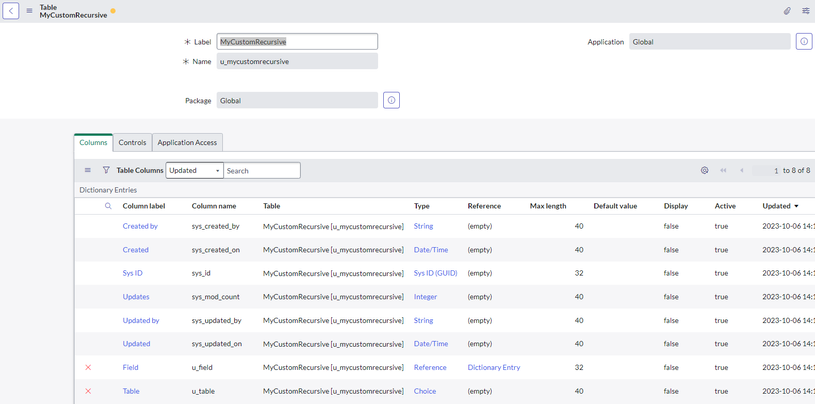Image resolution: width=815 pixels, height=404 pixels.
Task: Click the Package field showing Global
Action: (297, 100)
